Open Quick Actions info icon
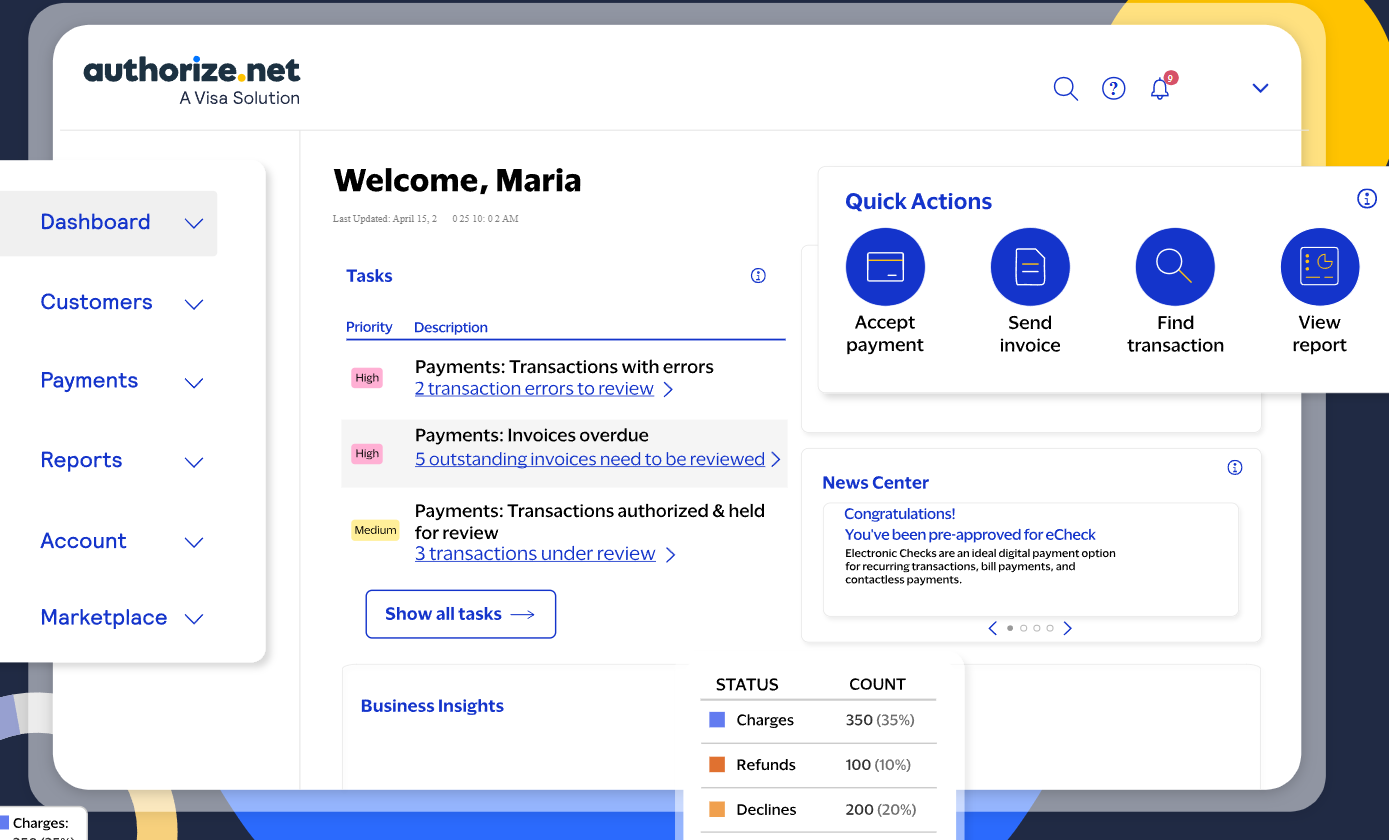The image size is (1389, 840). (x=1367, y=198)
